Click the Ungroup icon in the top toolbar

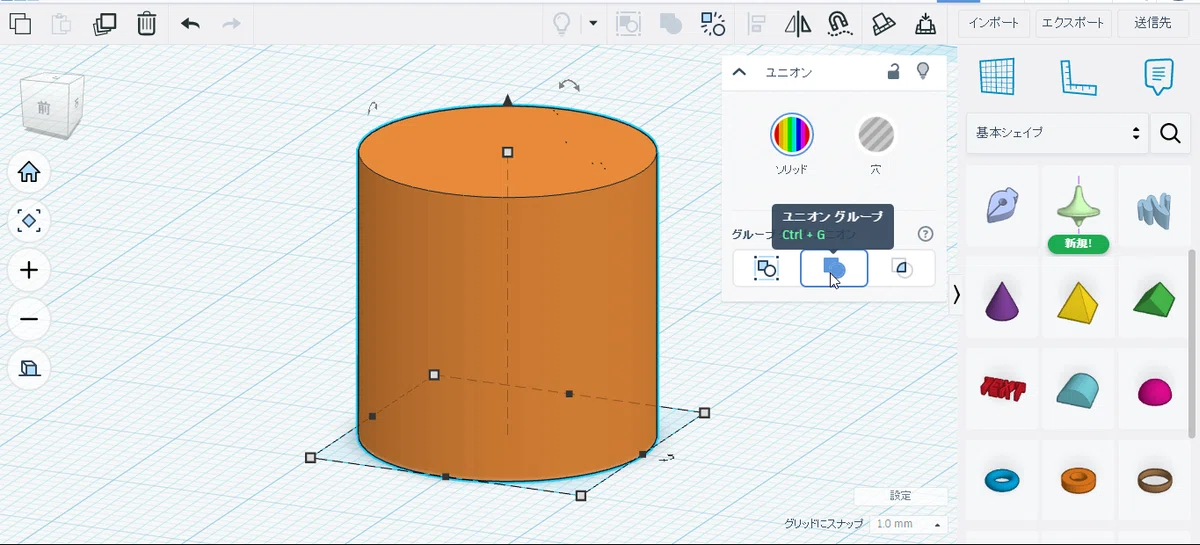(x=713, y=23)
